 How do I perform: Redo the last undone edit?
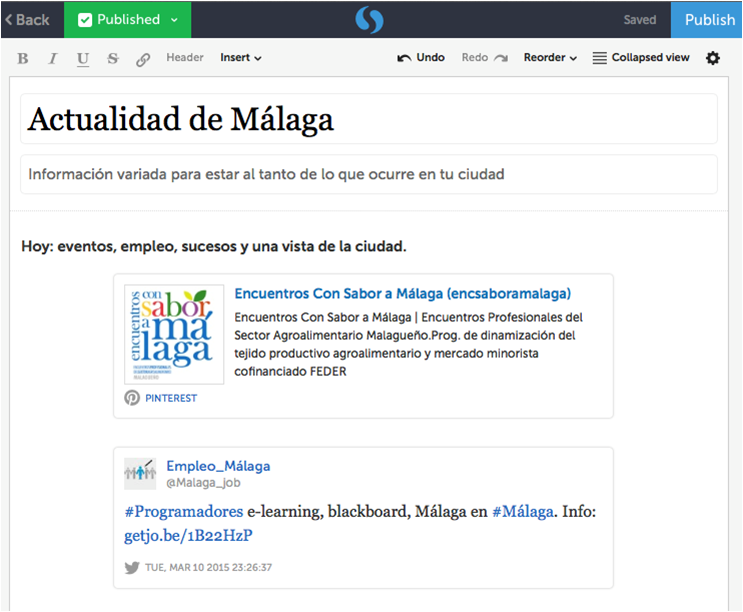point(485,58)
